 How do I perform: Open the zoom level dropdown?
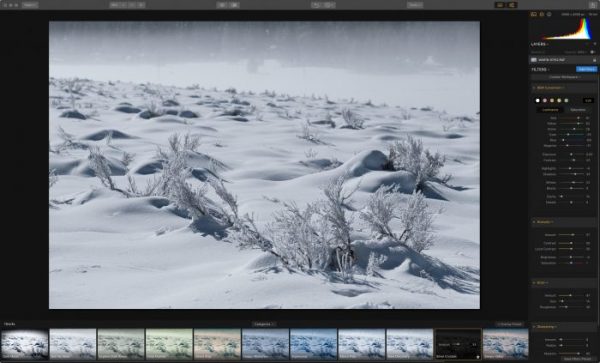[114, 5]
